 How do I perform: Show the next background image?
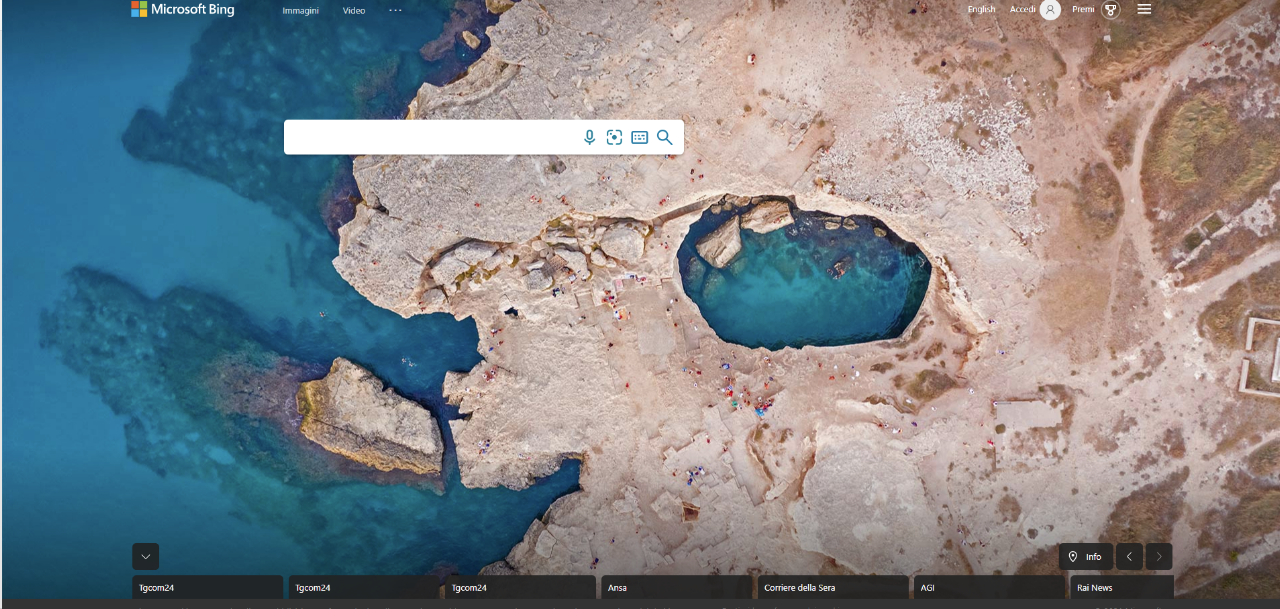(x=1159, y=556)
